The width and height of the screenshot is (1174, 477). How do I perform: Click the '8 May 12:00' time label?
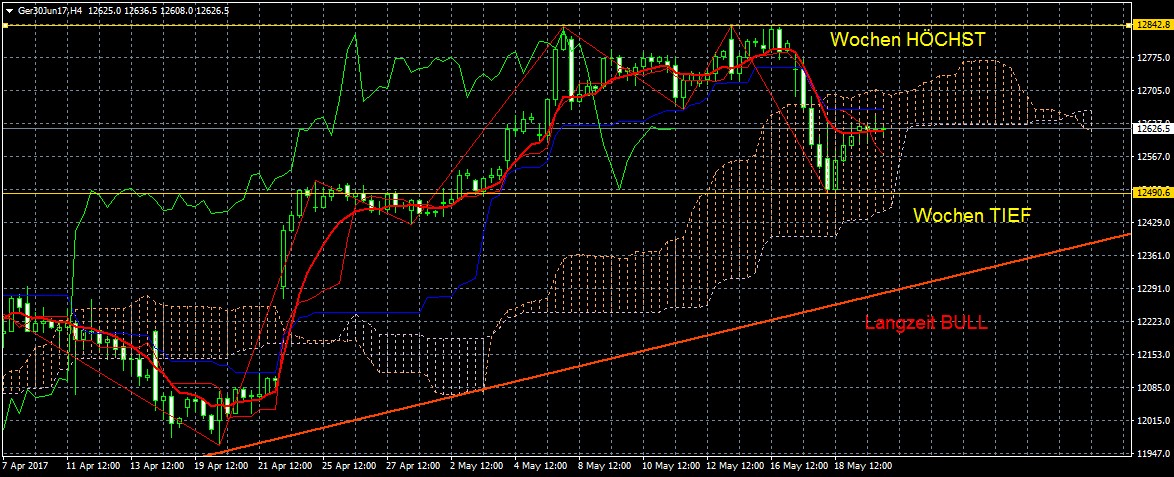tap(607, 466)
